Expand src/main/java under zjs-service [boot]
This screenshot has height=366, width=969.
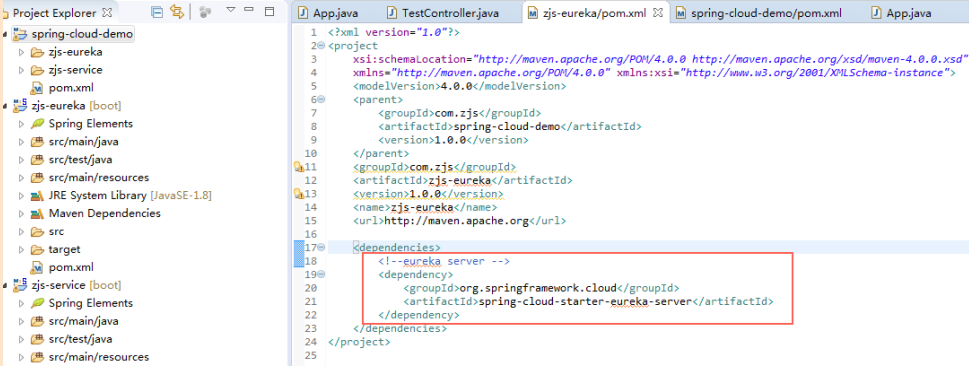click(22, 321)
